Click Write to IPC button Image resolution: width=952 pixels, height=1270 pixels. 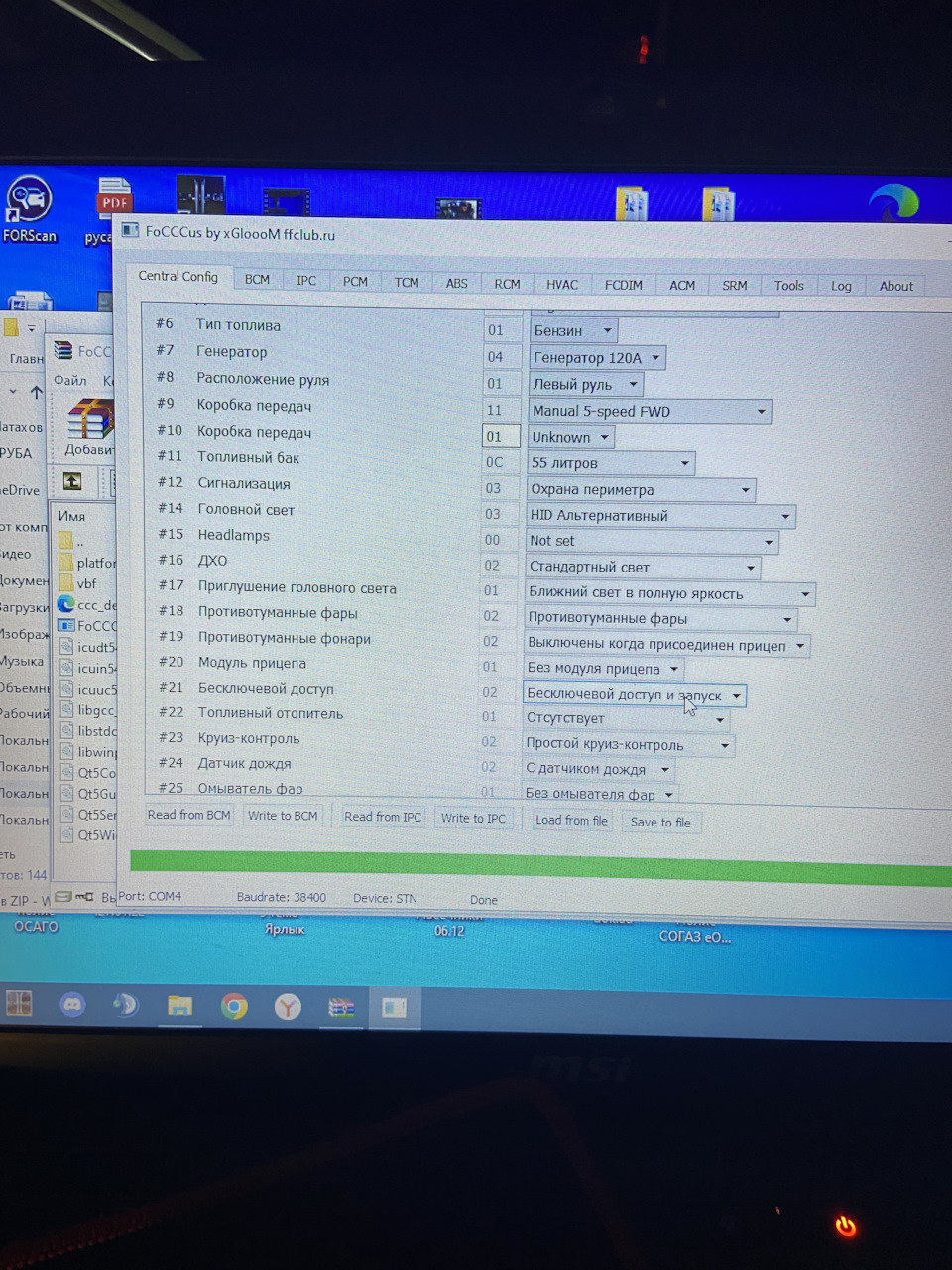[473, 819]
